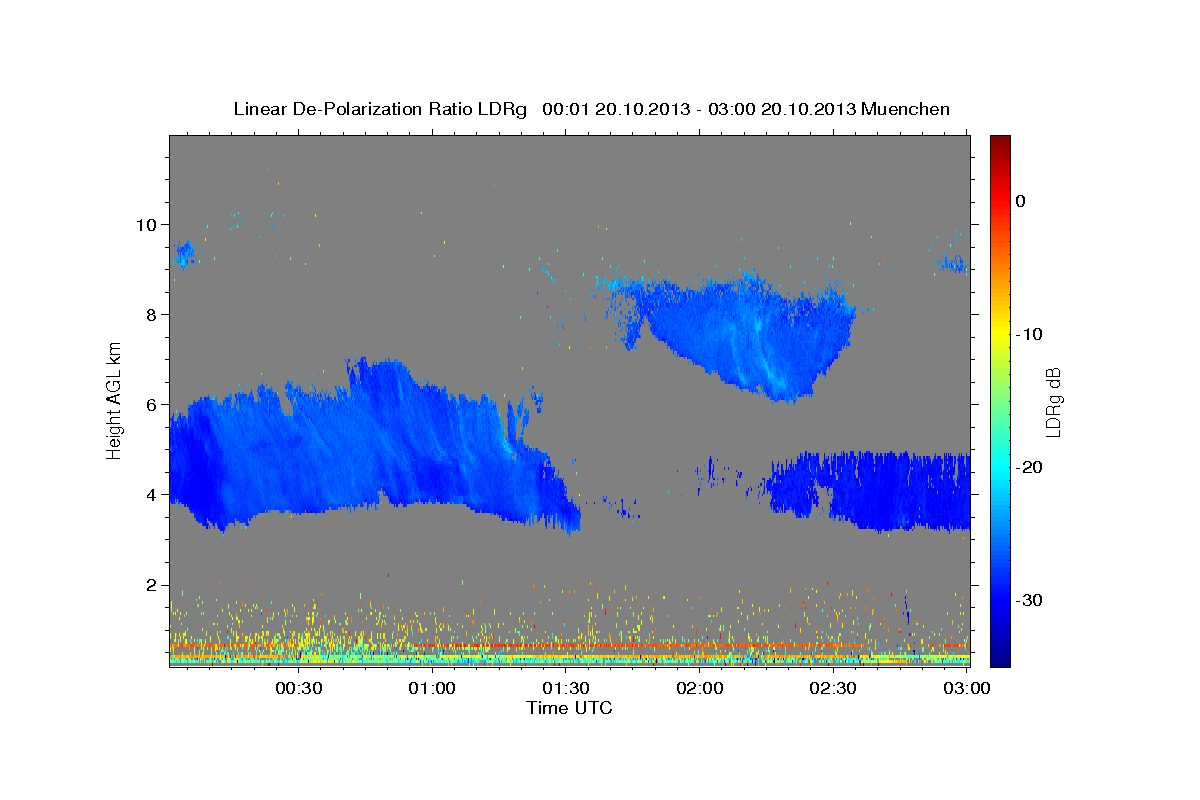Click the height tick label 4
Viewport: 1200px width, 800px height.
click(153, 495)
